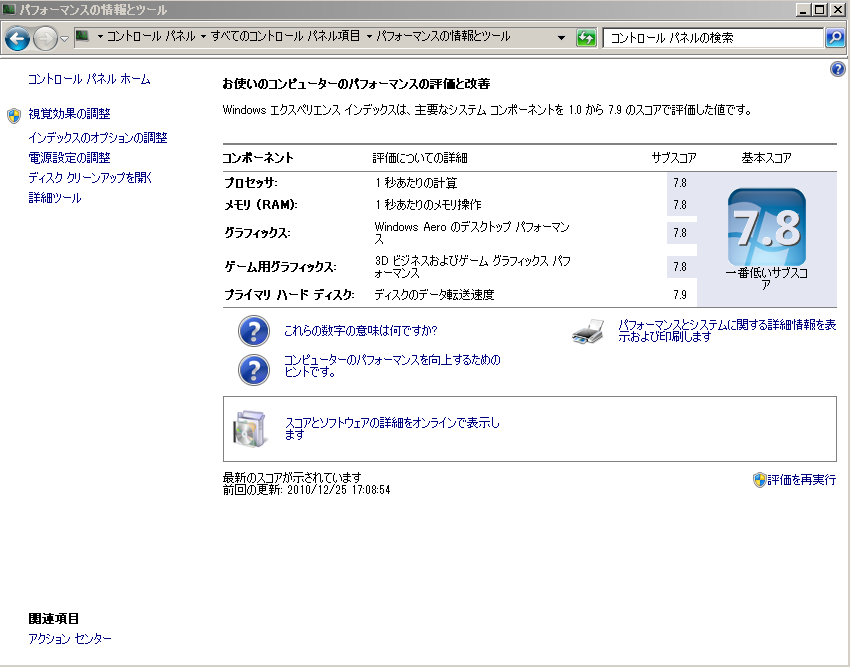Open 視覚効果の調整 link
This screenshot has height=667, width=850.
pos(69,114)
